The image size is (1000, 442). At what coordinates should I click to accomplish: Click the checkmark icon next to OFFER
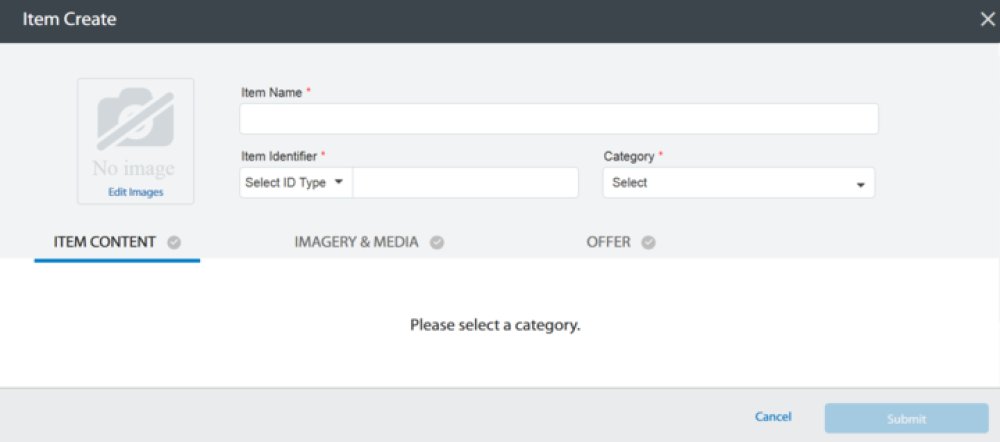pyautogui.click(x=649, y=242)
